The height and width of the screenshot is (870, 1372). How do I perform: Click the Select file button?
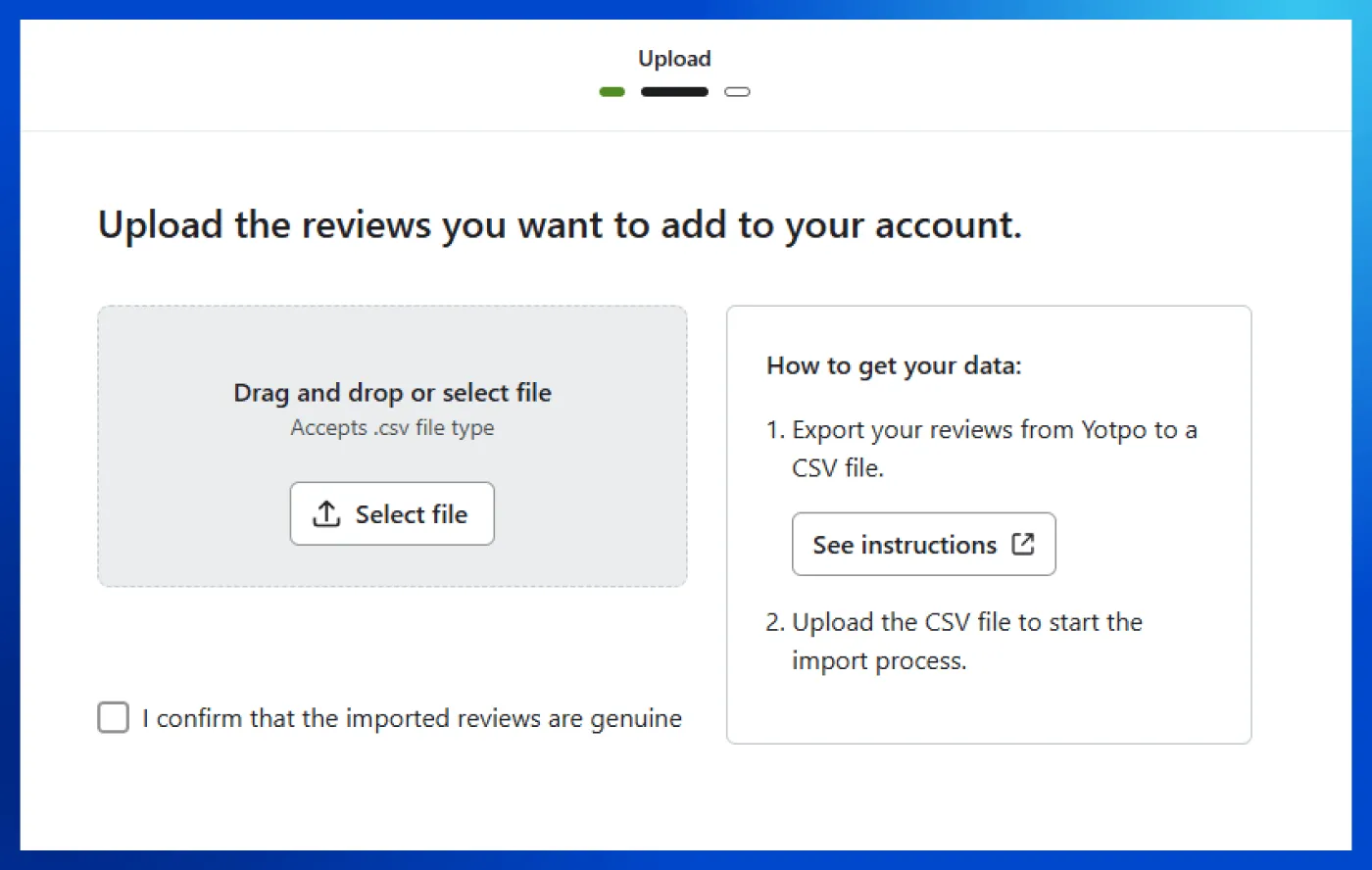point(392,513)
